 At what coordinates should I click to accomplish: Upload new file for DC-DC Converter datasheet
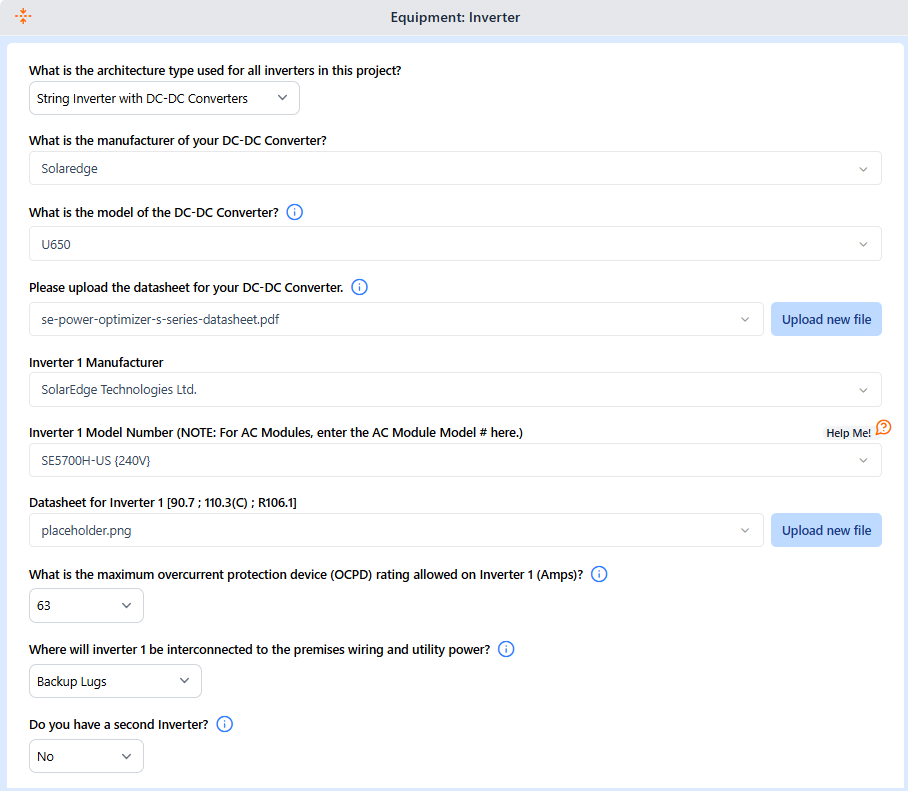point(826,319)
